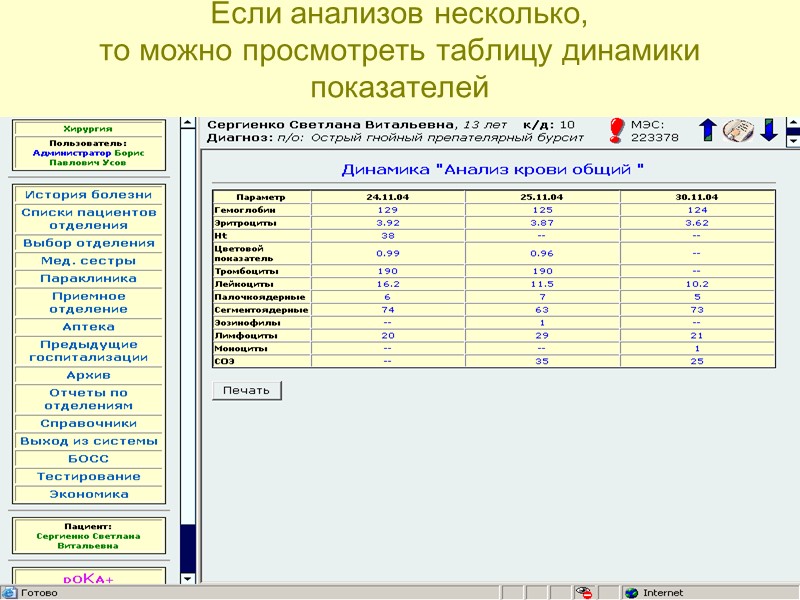Viewport: 800px width, 600px height.
Task: Click user name Администратор Борис Павлович Усов
Action: coord(88,158)
